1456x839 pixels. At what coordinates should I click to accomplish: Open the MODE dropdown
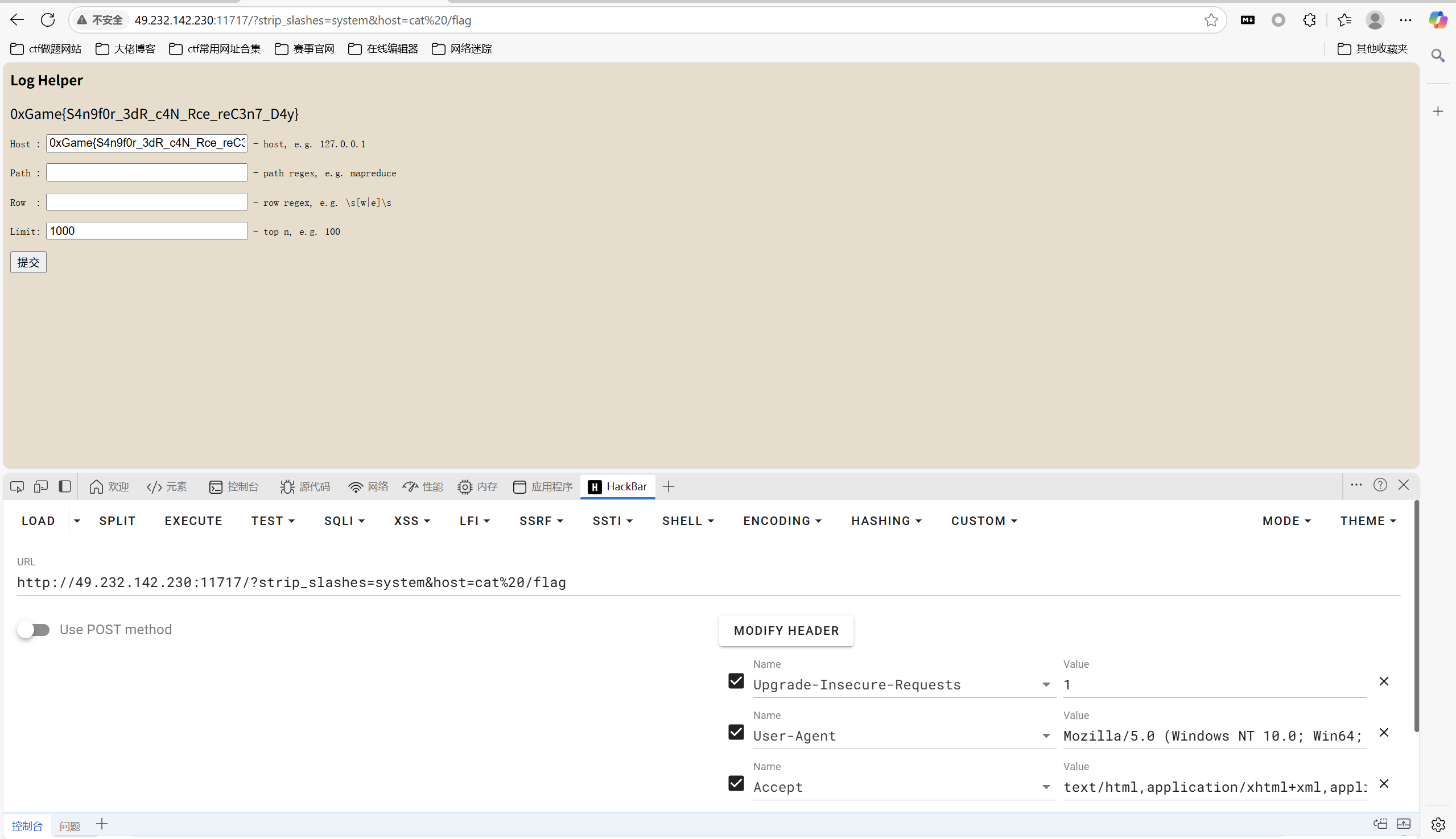[x=1286, y=521]
